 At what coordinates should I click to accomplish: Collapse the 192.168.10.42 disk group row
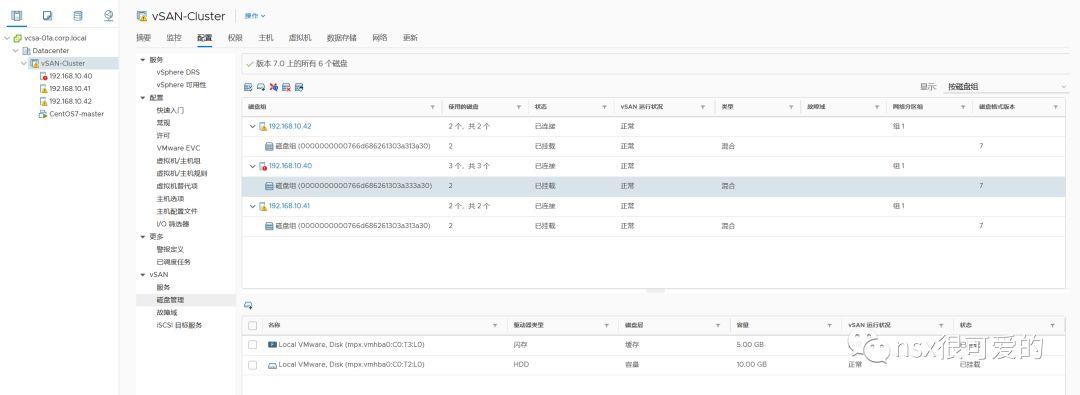click(252, 127)
